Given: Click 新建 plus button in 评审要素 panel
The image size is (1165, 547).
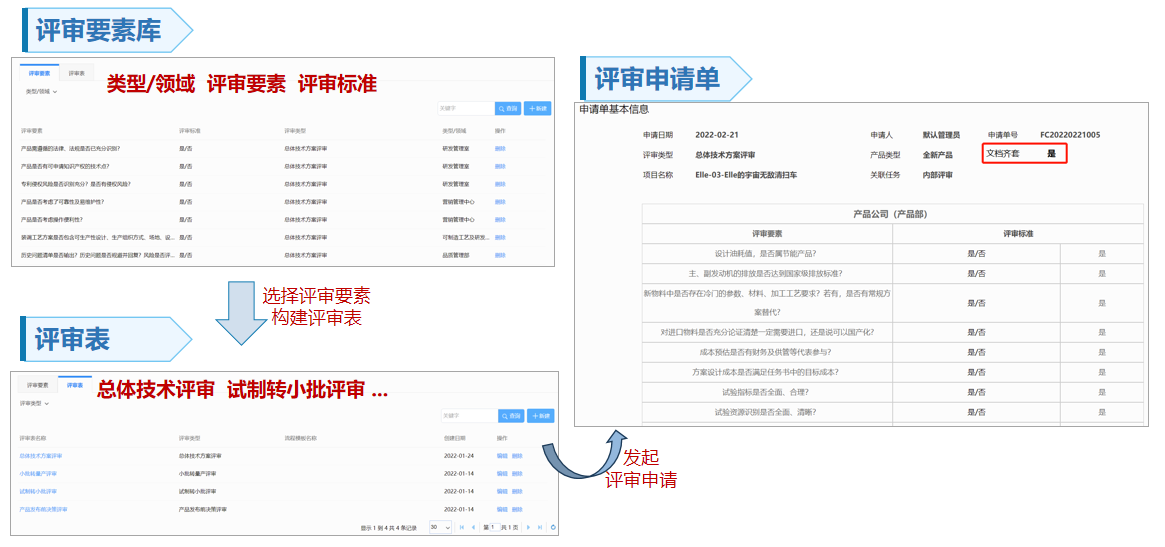Looking at the screenshot, I should tap(538, 108).
